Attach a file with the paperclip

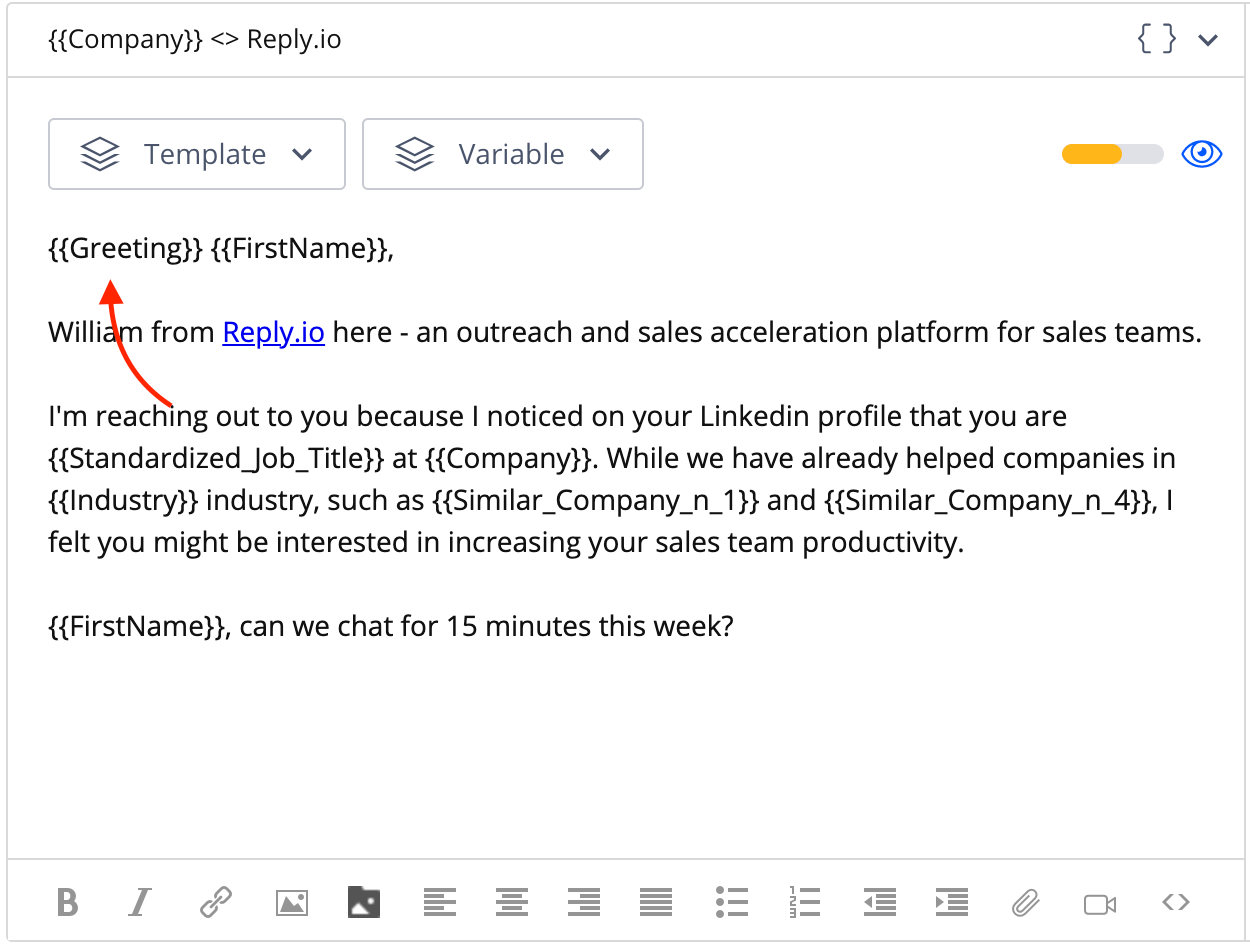coord(1025,903)
